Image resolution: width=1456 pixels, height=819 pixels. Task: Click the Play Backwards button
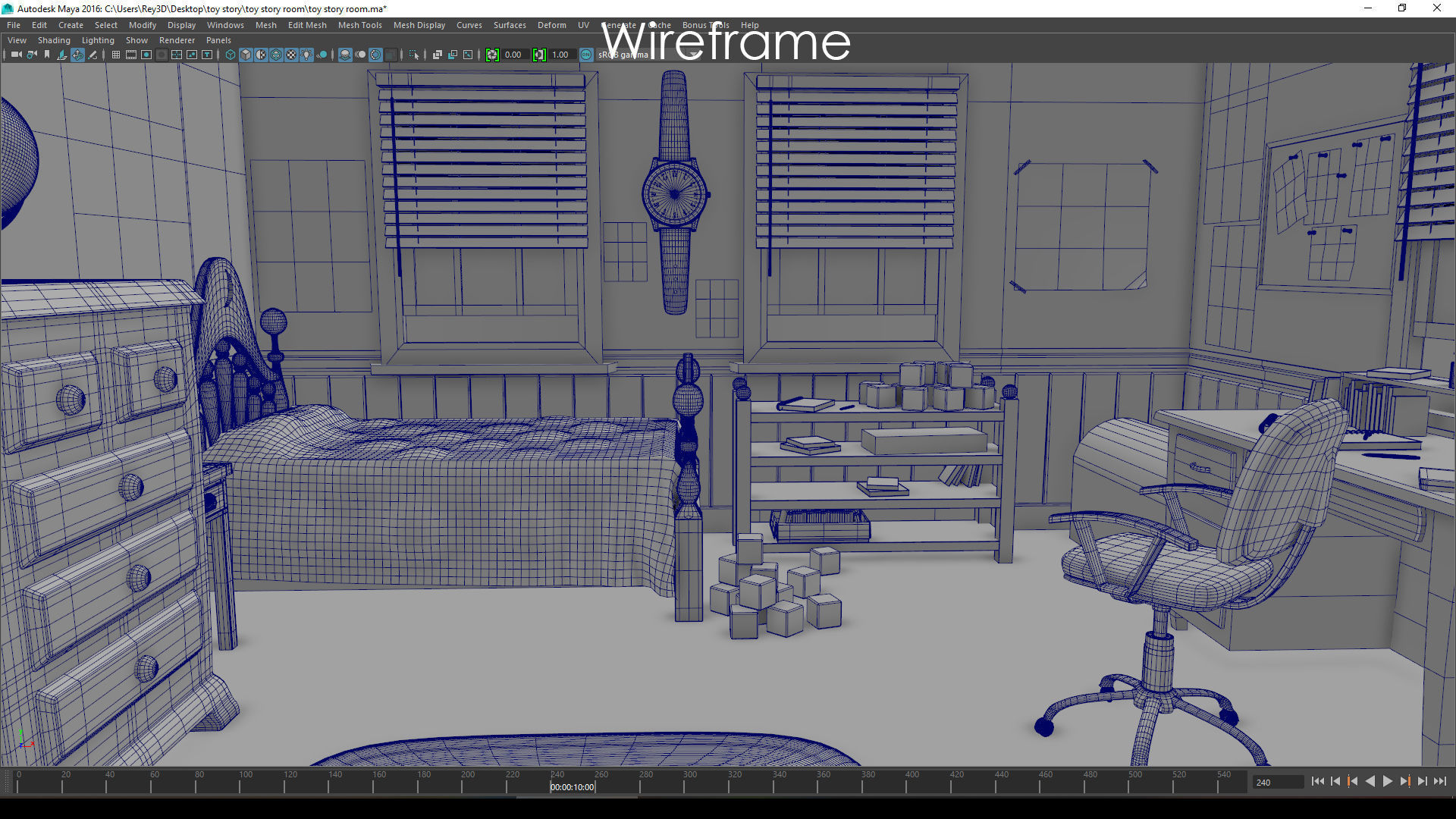1370,781
